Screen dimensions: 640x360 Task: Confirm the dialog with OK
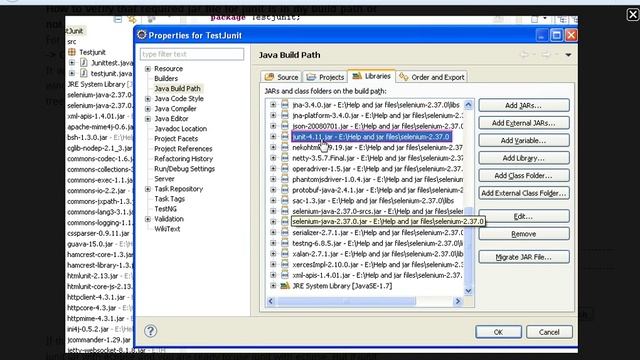click(x=498, y=332)
